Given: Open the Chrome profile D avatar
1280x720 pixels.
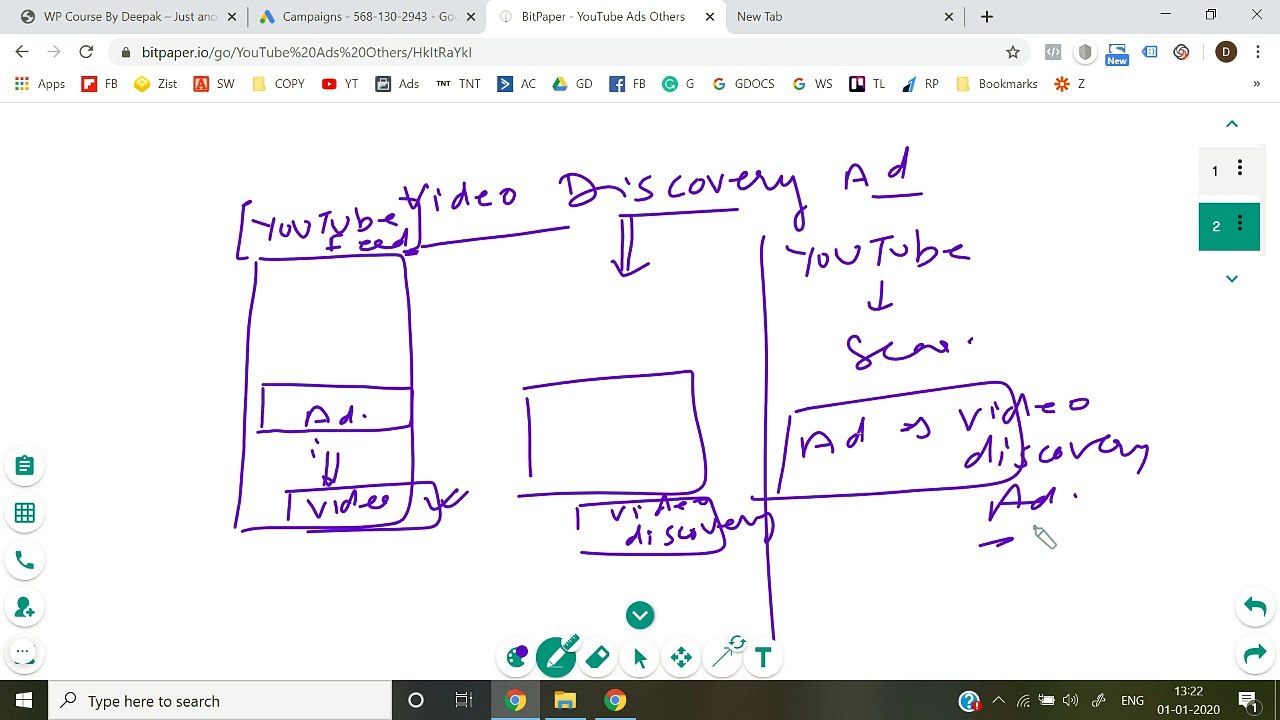Looking at the screenshot, I should click(1226, 52).
